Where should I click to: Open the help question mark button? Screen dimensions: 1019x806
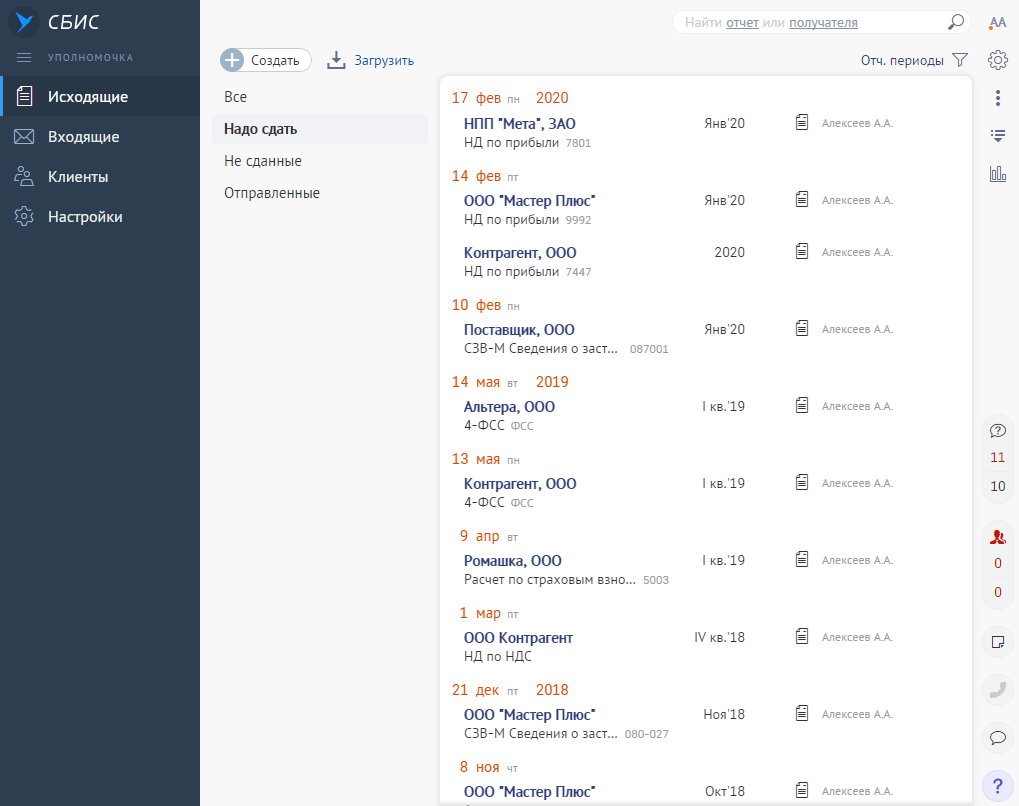997,785
